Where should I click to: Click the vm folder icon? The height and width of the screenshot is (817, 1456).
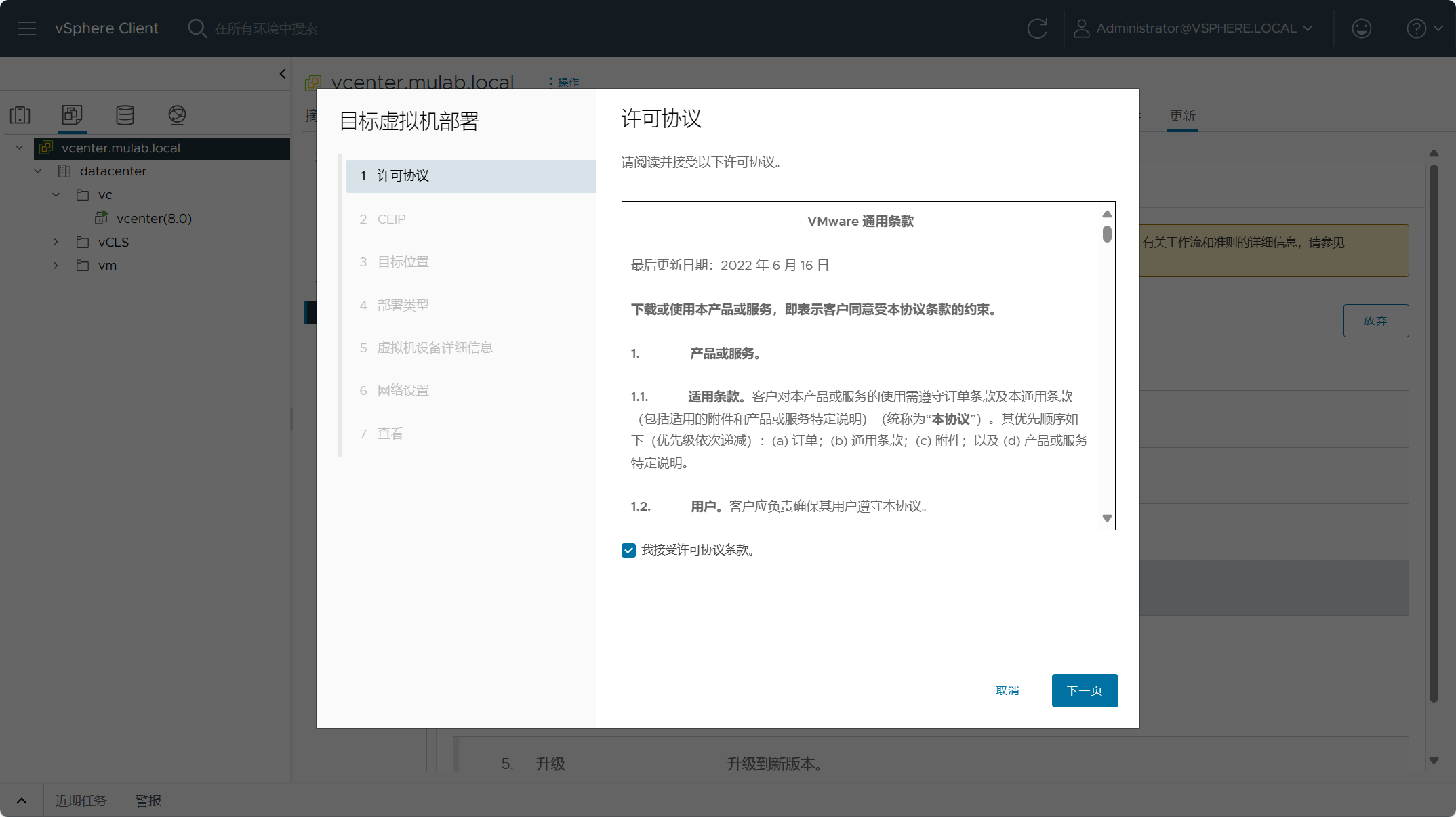tap(83, 266)
